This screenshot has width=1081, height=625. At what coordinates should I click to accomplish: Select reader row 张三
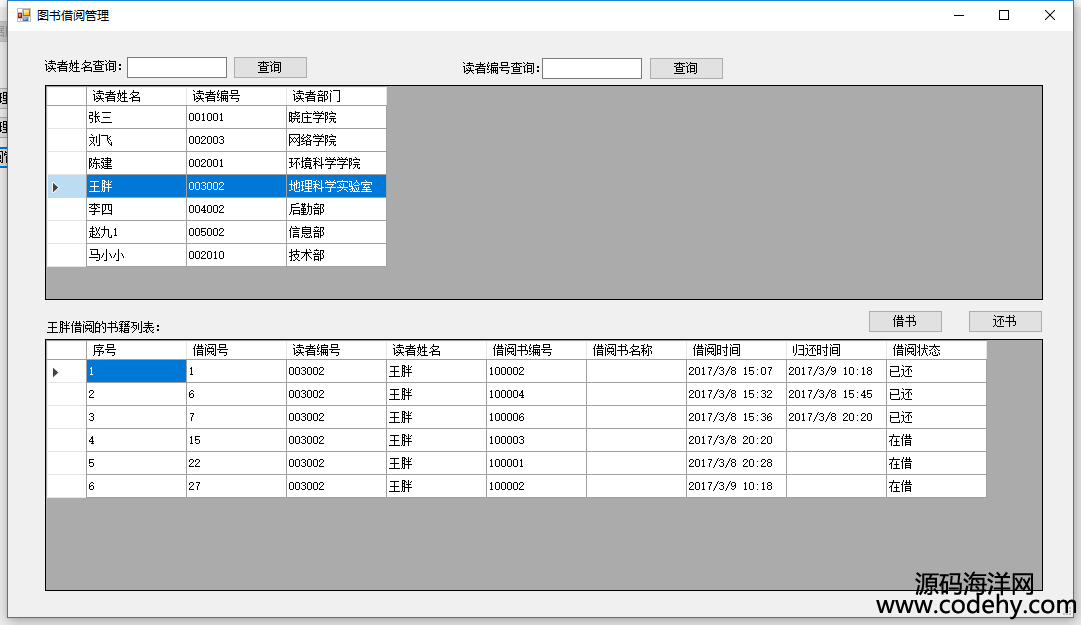pos(136,117)
